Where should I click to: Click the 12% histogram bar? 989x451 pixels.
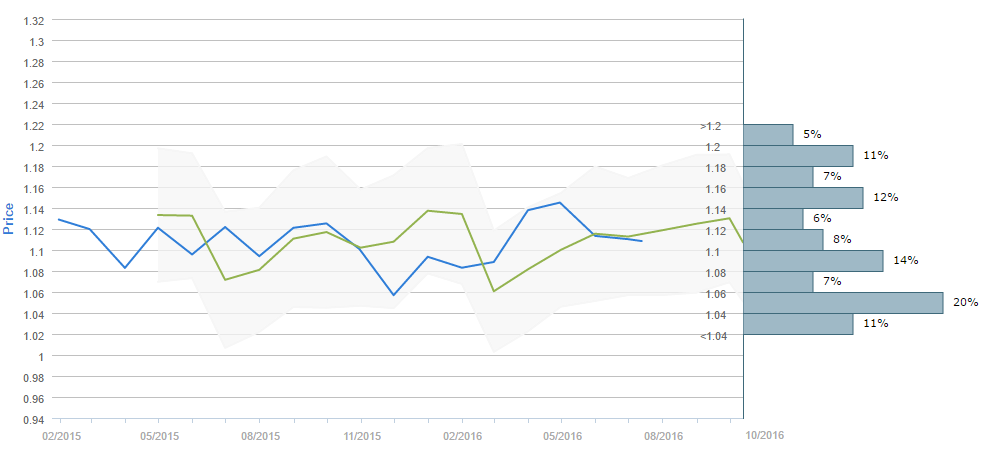803,198
